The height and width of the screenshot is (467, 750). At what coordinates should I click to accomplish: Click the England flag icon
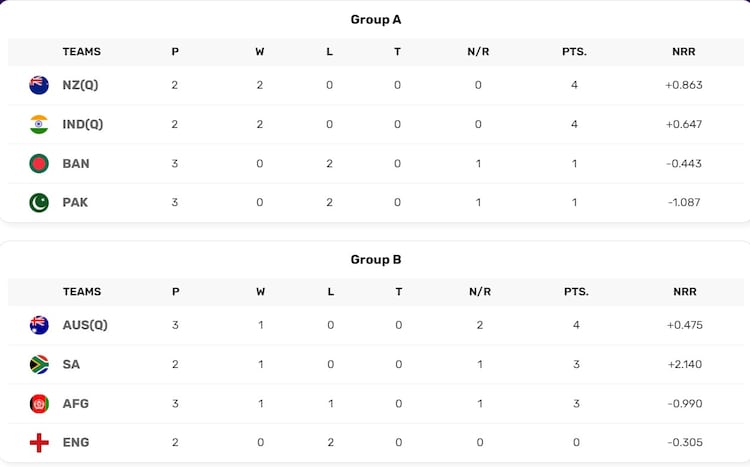point(39,442)
